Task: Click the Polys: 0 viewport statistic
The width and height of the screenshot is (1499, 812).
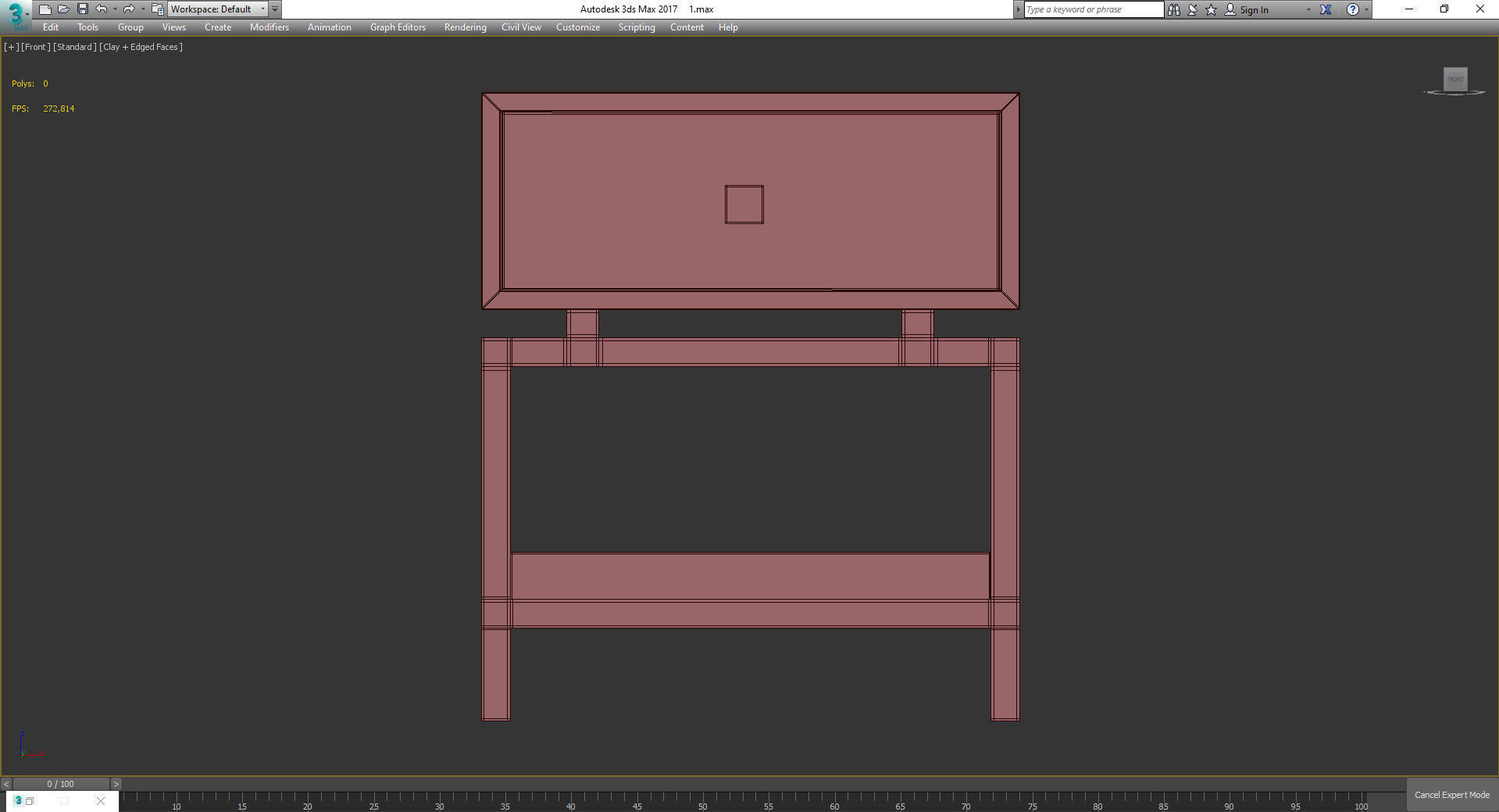Action: pos(30,84)
